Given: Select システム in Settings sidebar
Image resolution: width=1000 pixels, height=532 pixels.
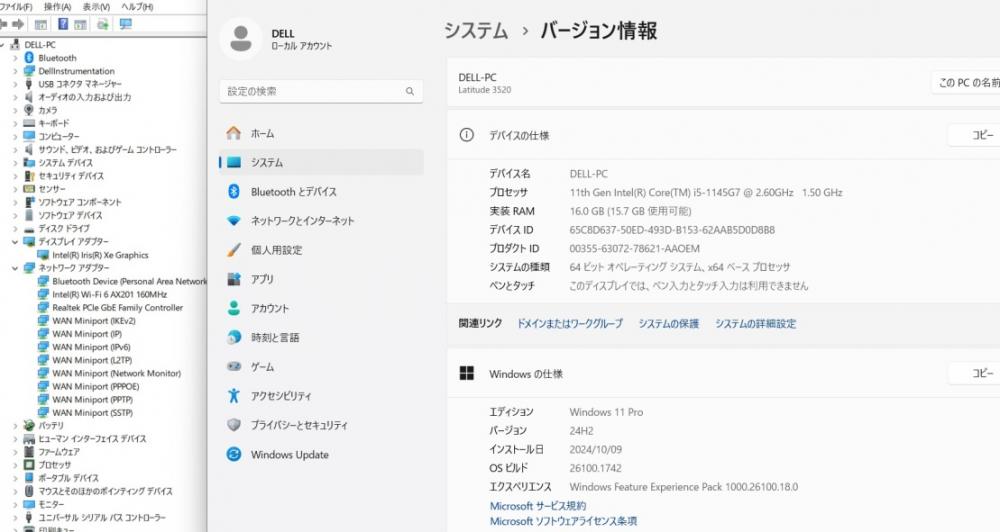Looking at the screenshot, I should point(321,163).
